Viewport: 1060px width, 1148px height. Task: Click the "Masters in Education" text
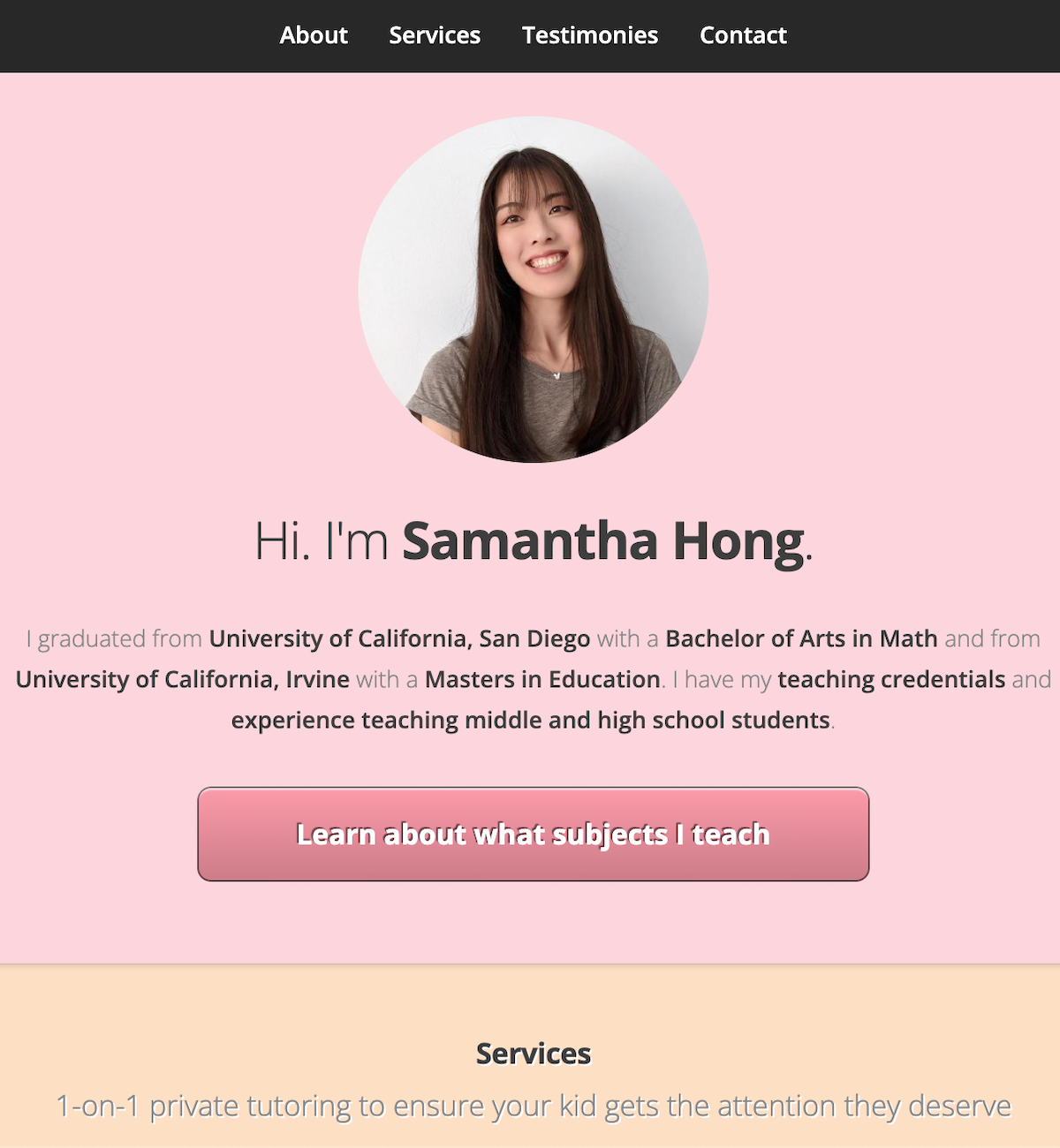pos(542,679)
